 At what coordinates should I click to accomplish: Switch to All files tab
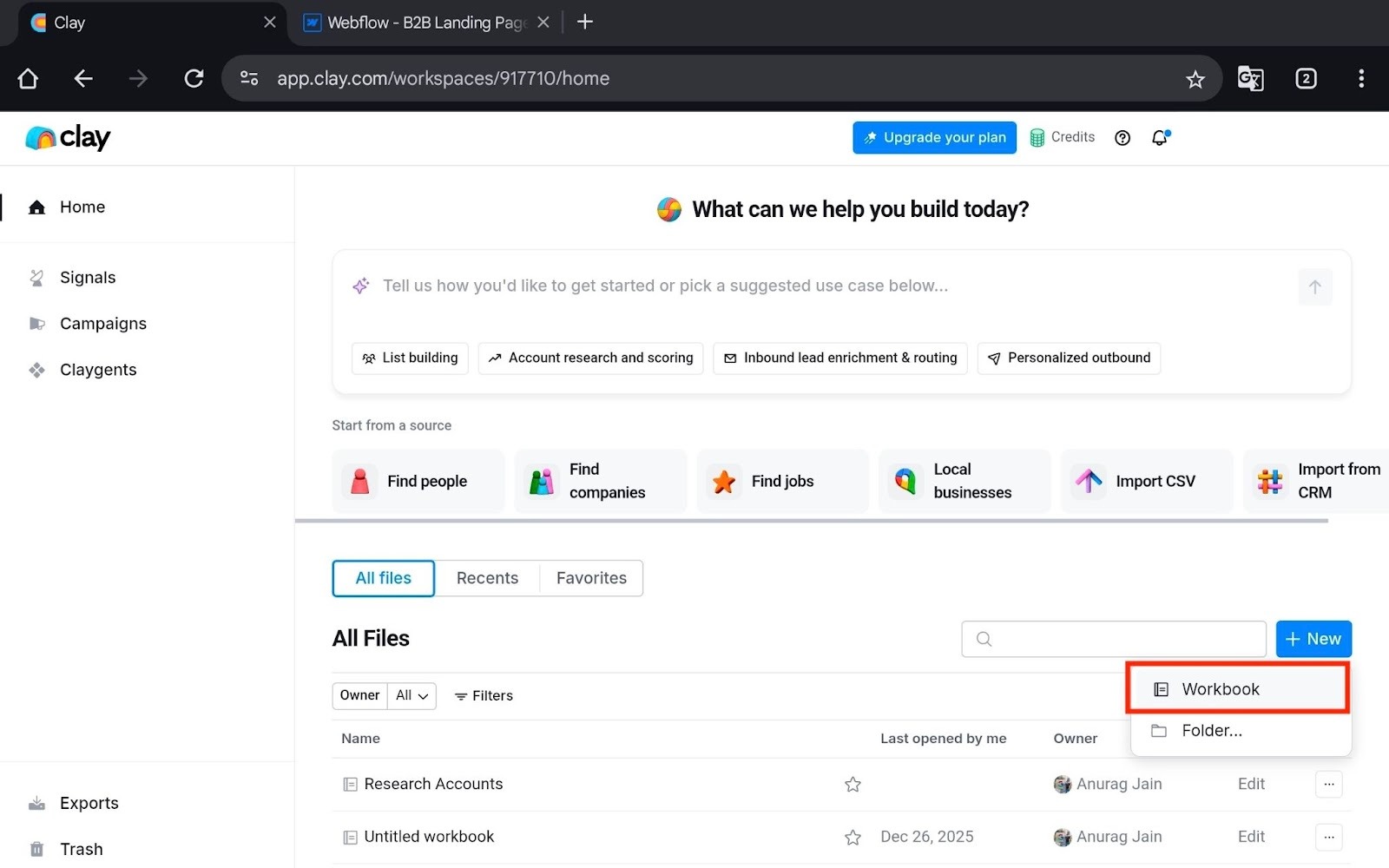click(383, 578)
